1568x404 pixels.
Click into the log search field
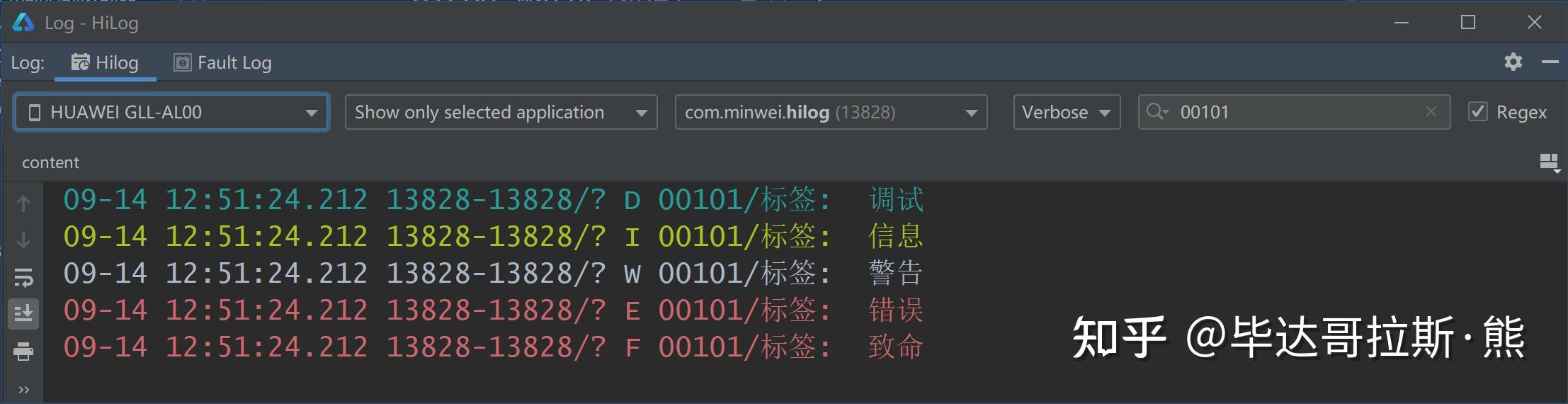1296,112
